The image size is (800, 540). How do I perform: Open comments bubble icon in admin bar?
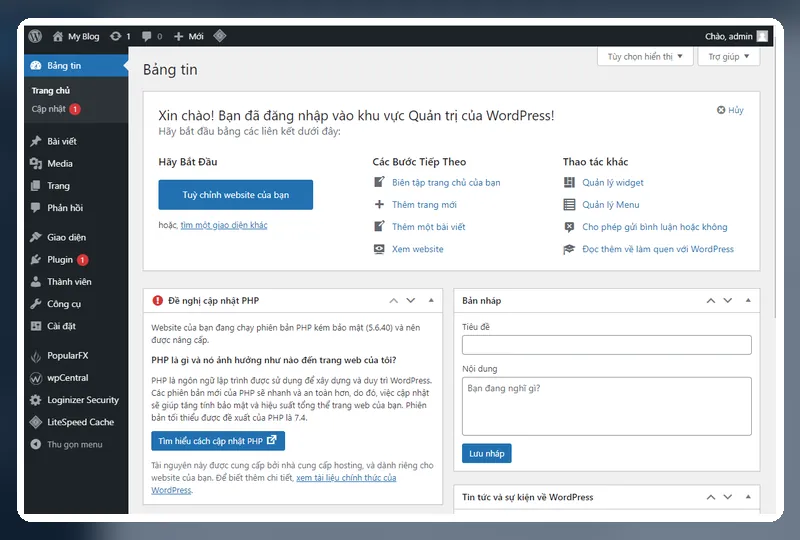[146, 36]
